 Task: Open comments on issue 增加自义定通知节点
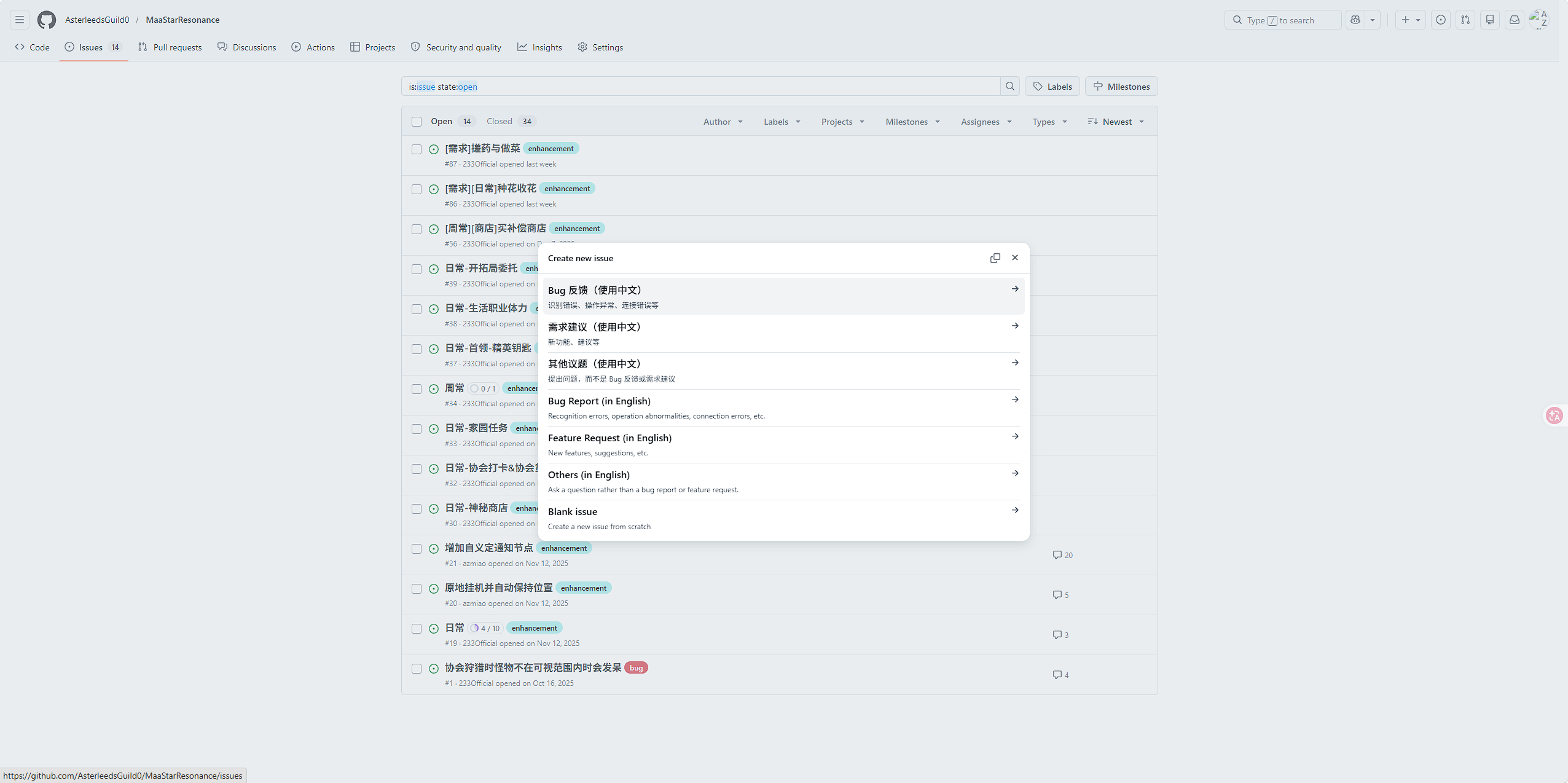1063,555
